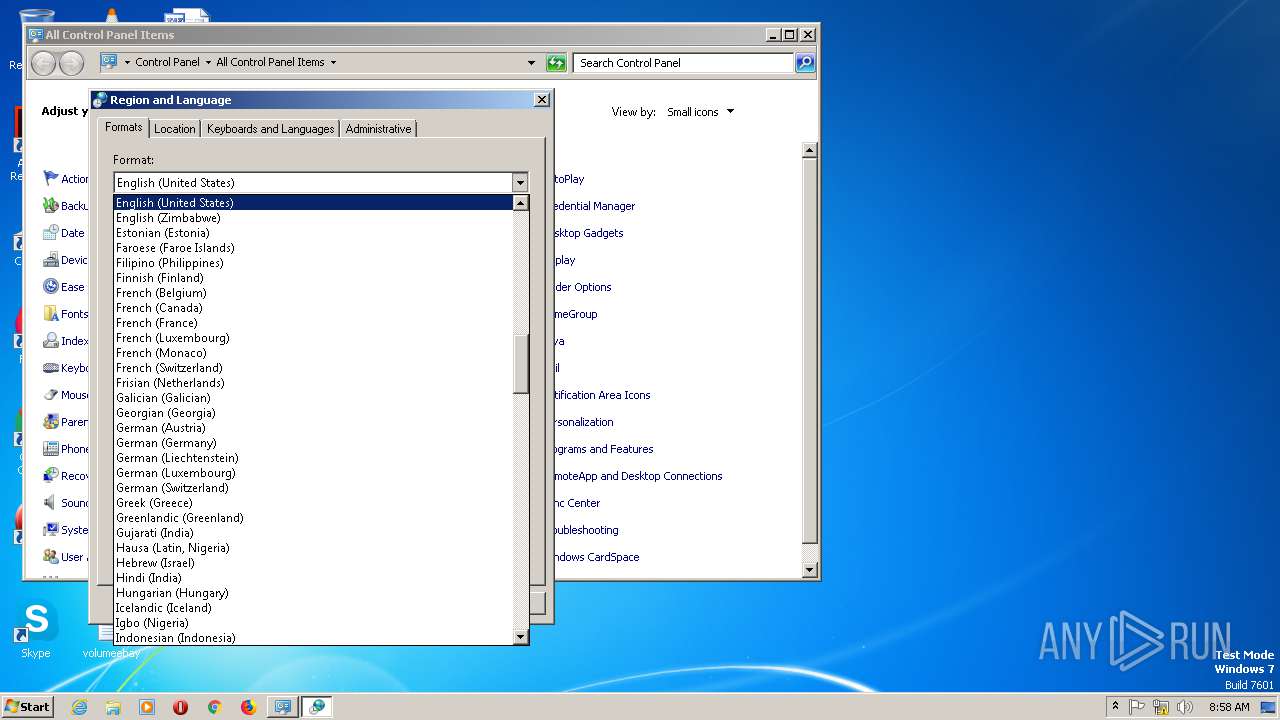1280x720 pixels.
Task: Select Region and Language taskbar button
Action: (317, 707)
